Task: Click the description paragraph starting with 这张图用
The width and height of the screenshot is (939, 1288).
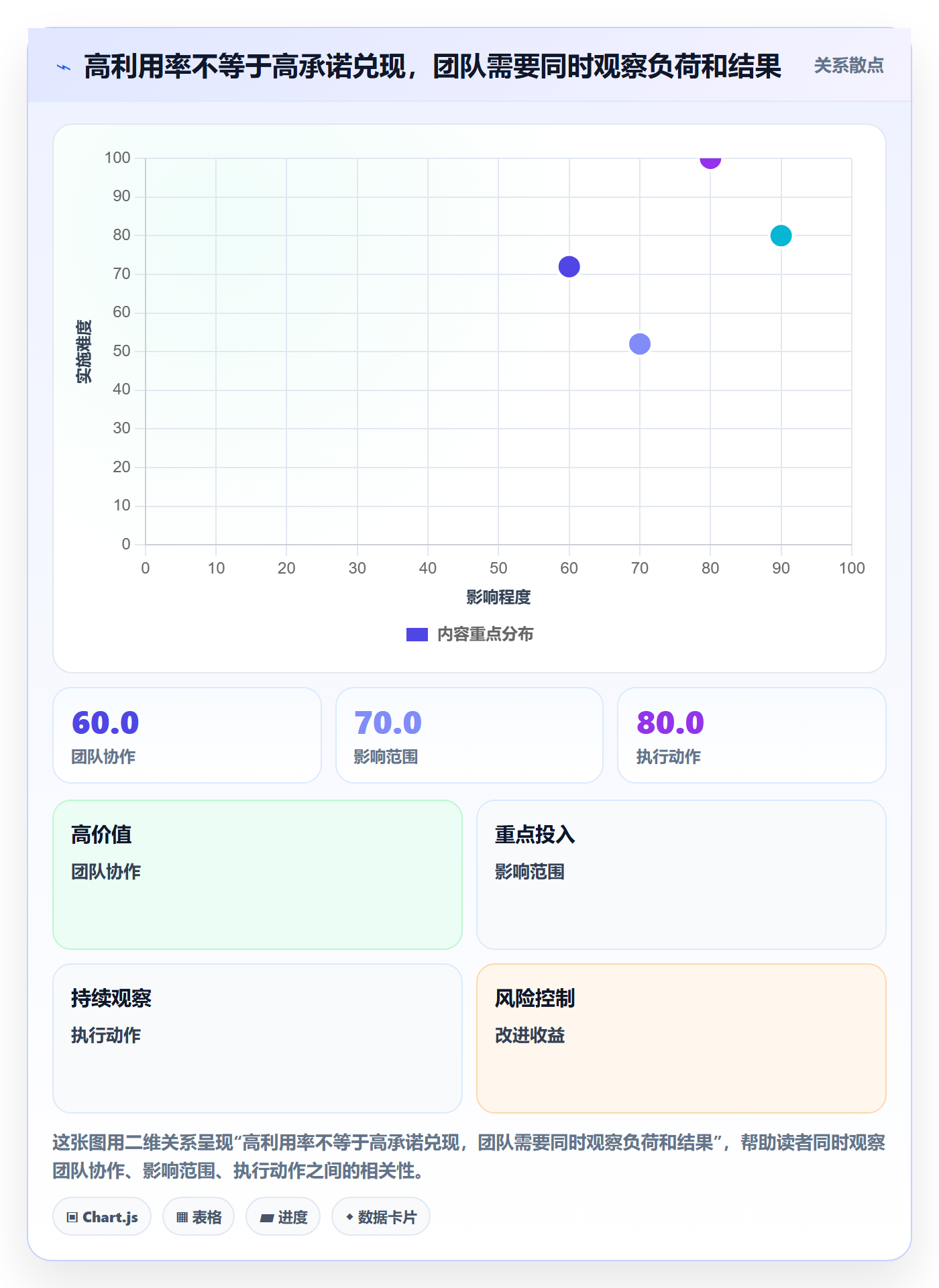Action: coord(469,1157)
